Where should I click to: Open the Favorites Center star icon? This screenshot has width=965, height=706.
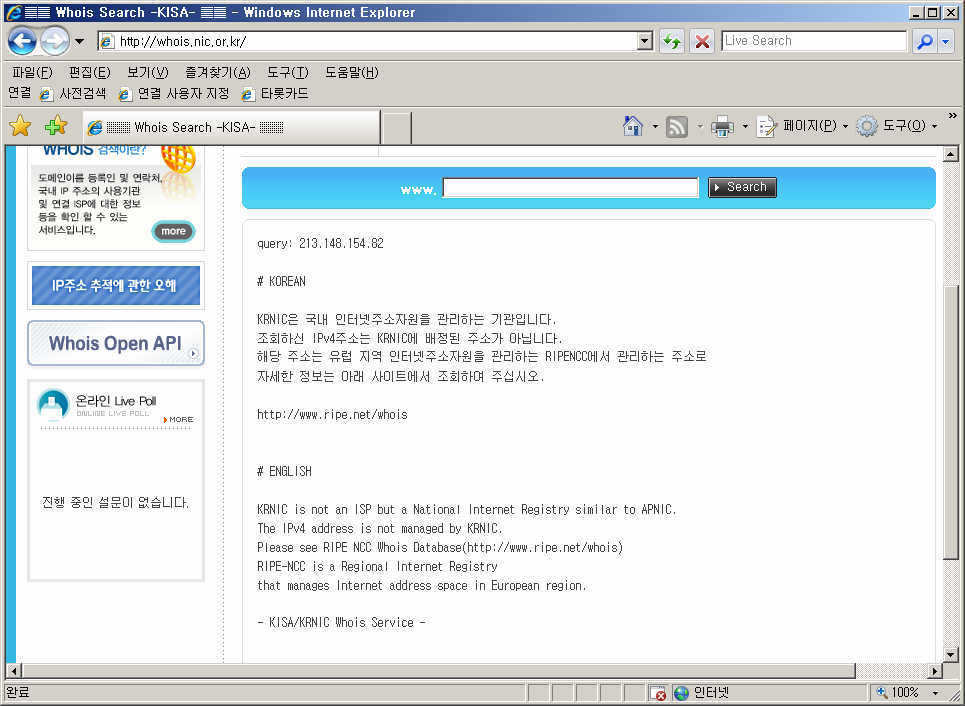[20, 126]
